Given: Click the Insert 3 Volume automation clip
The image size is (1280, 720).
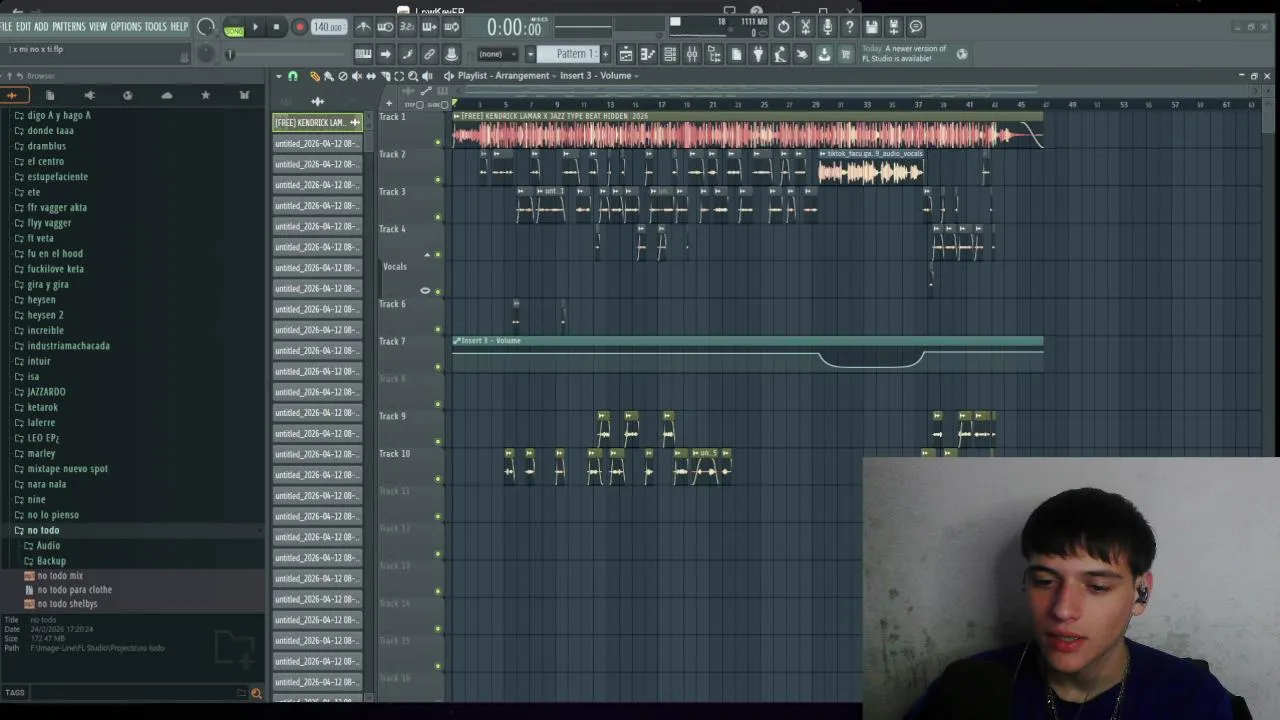Looking at the screenshot, I should coord(747,354).
